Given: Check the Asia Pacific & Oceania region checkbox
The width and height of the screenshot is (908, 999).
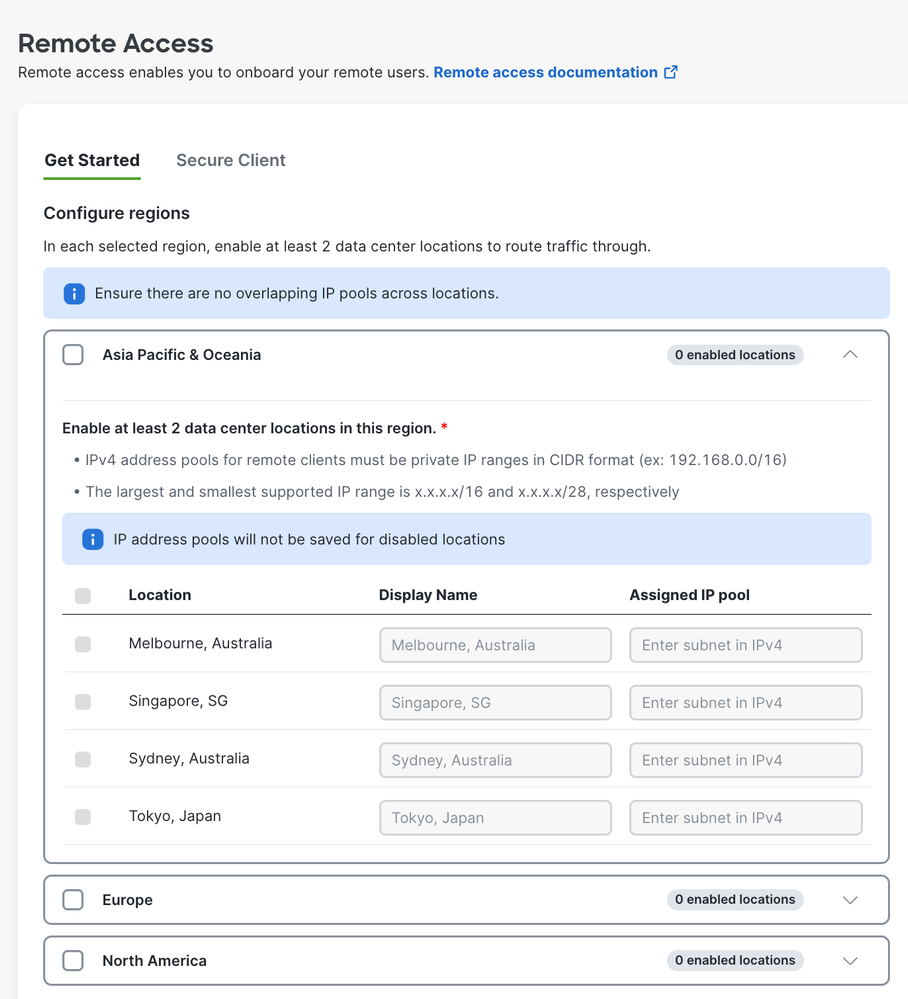Looking at the screenshot, I should click(x=73, y=355).
